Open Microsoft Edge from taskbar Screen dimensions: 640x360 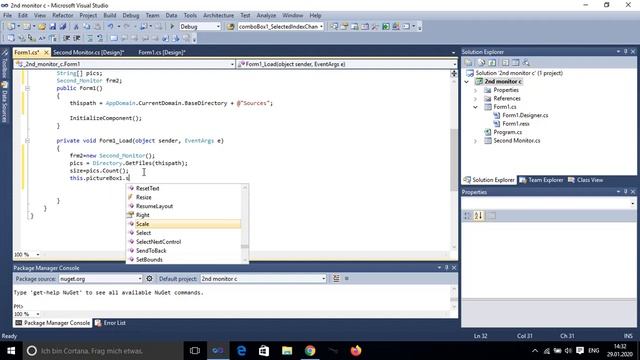(x=241, y=351)
